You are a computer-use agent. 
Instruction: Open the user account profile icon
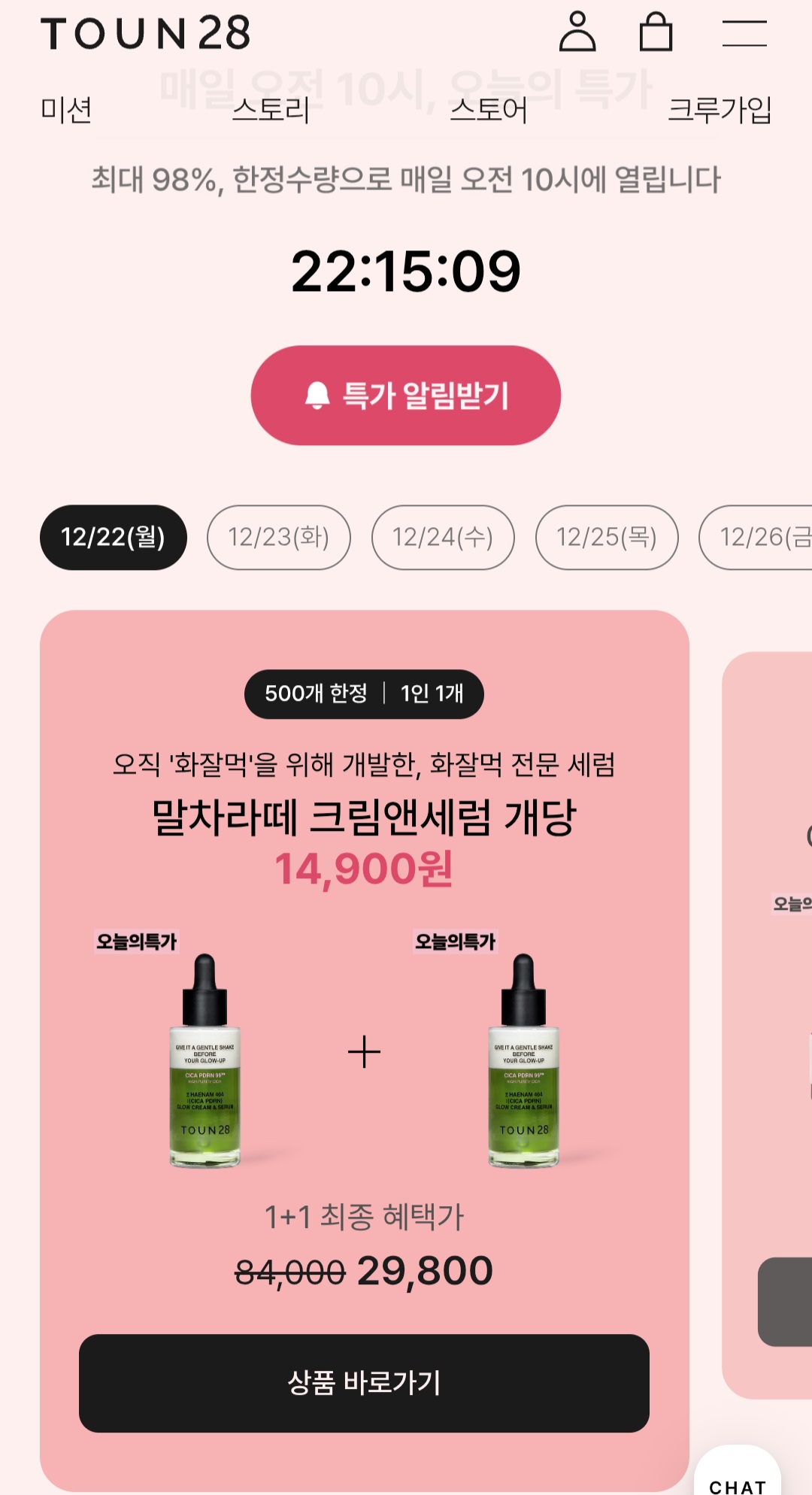point(577,32)
